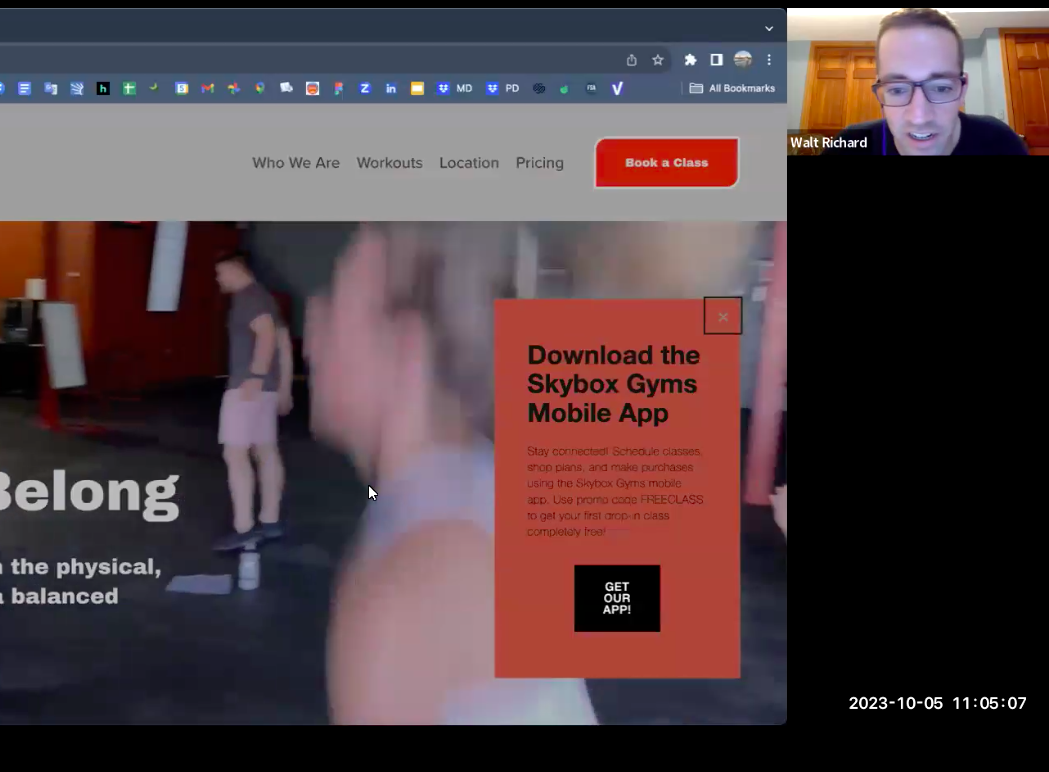Image resolution: width=1049 pixels, height=772 pixels.
Task: Open the Pricing nav link
Action: tap(539, 163)
